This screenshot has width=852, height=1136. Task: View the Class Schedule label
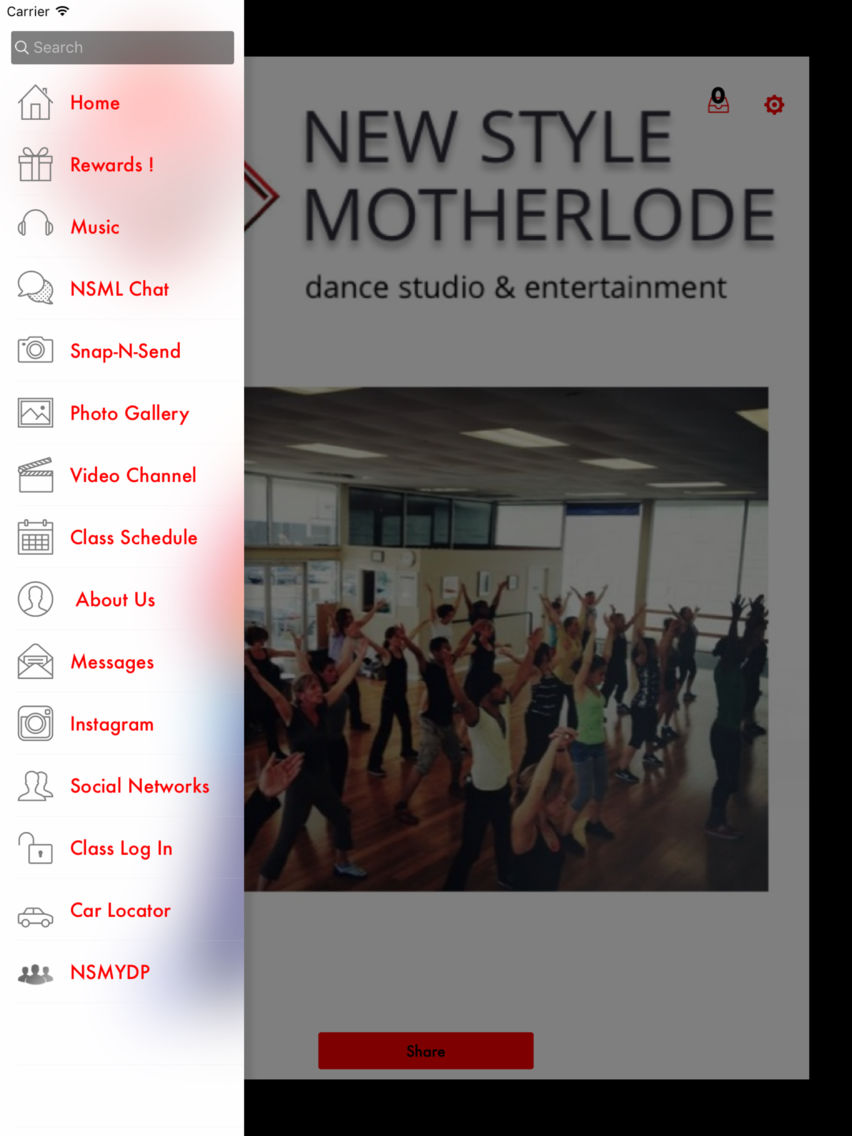coord(134,538)
